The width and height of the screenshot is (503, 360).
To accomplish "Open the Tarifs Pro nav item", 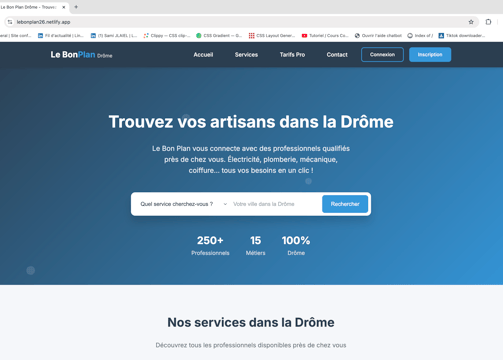I will (x=292, y=55).
